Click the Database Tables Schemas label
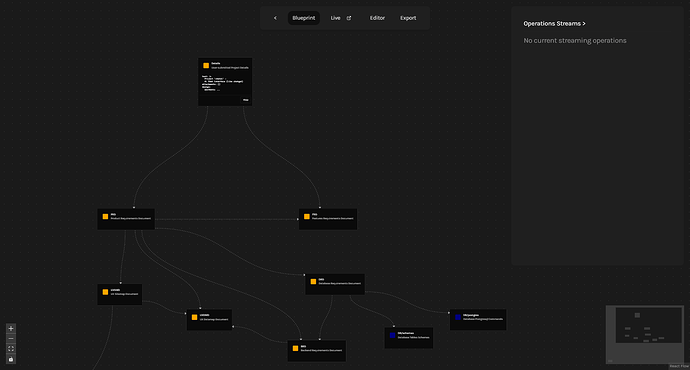Image resolution: width=690 pixels, height=370 pixels. point(413,337)
